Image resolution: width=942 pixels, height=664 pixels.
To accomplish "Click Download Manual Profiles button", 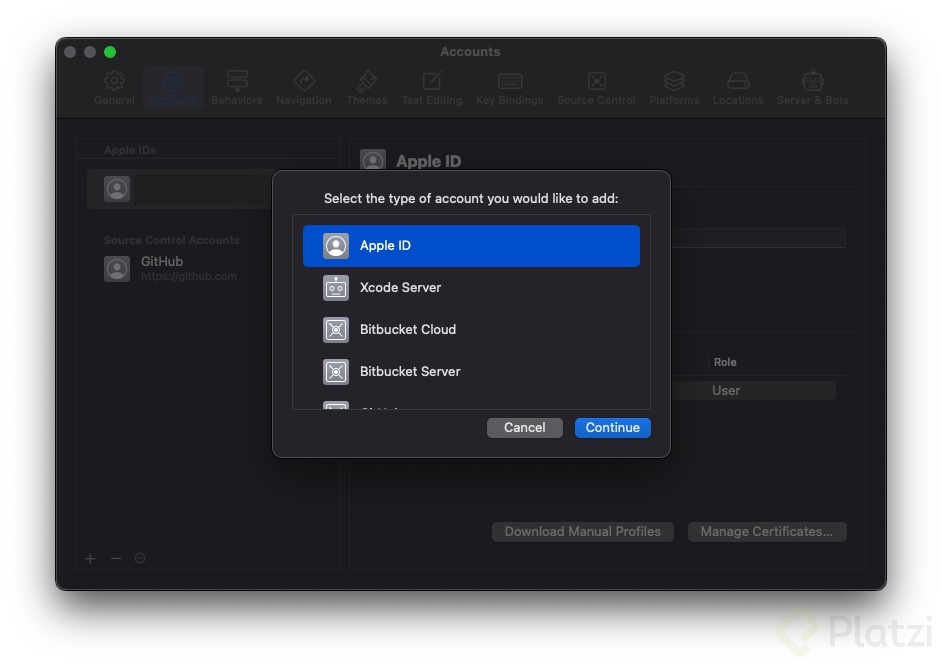I will (582, 532).
